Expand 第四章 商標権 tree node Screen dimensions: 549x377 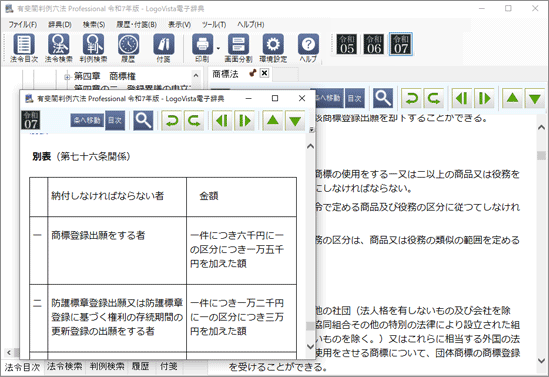tap(67, 77)
